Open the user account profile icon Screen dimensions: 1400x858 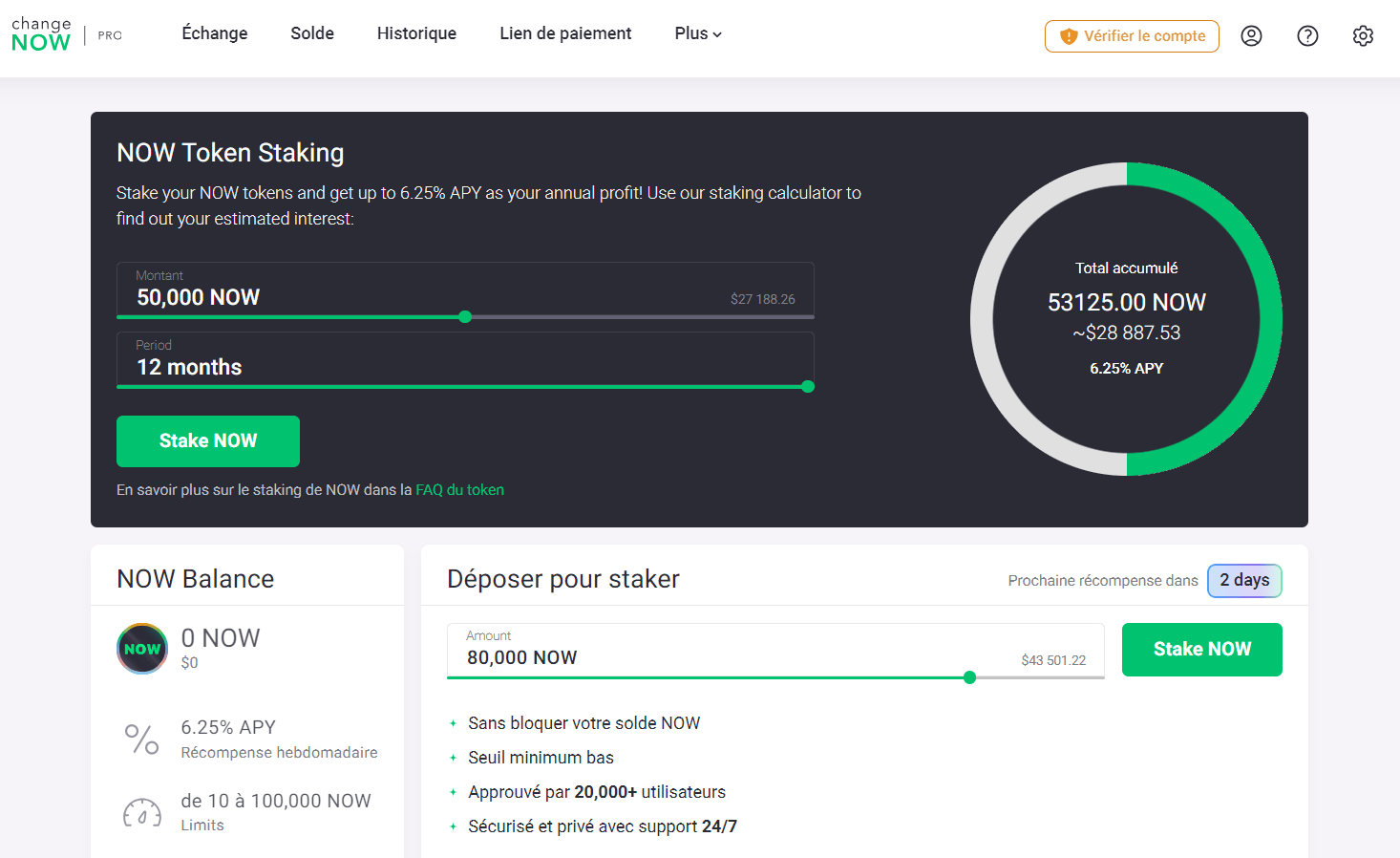1251,35
